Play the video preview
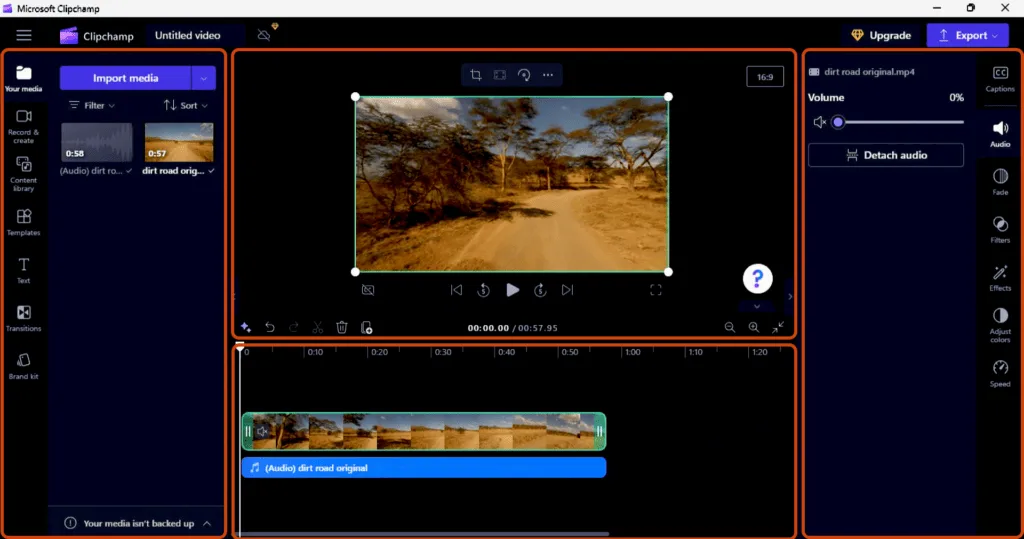Screen dimensions: 1024x539 coord(513,290)
